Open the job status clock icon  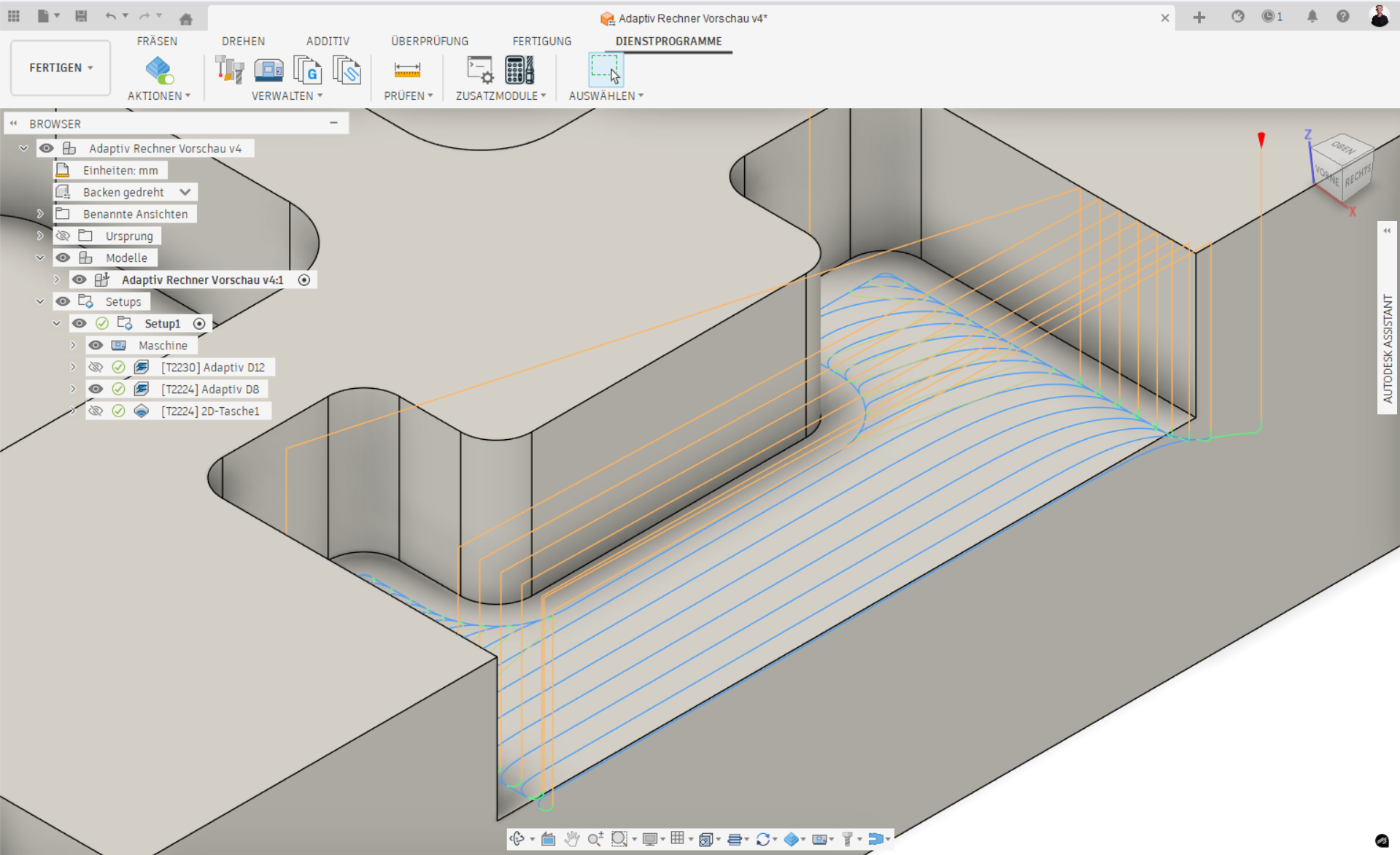click(x=1272, y=16)
